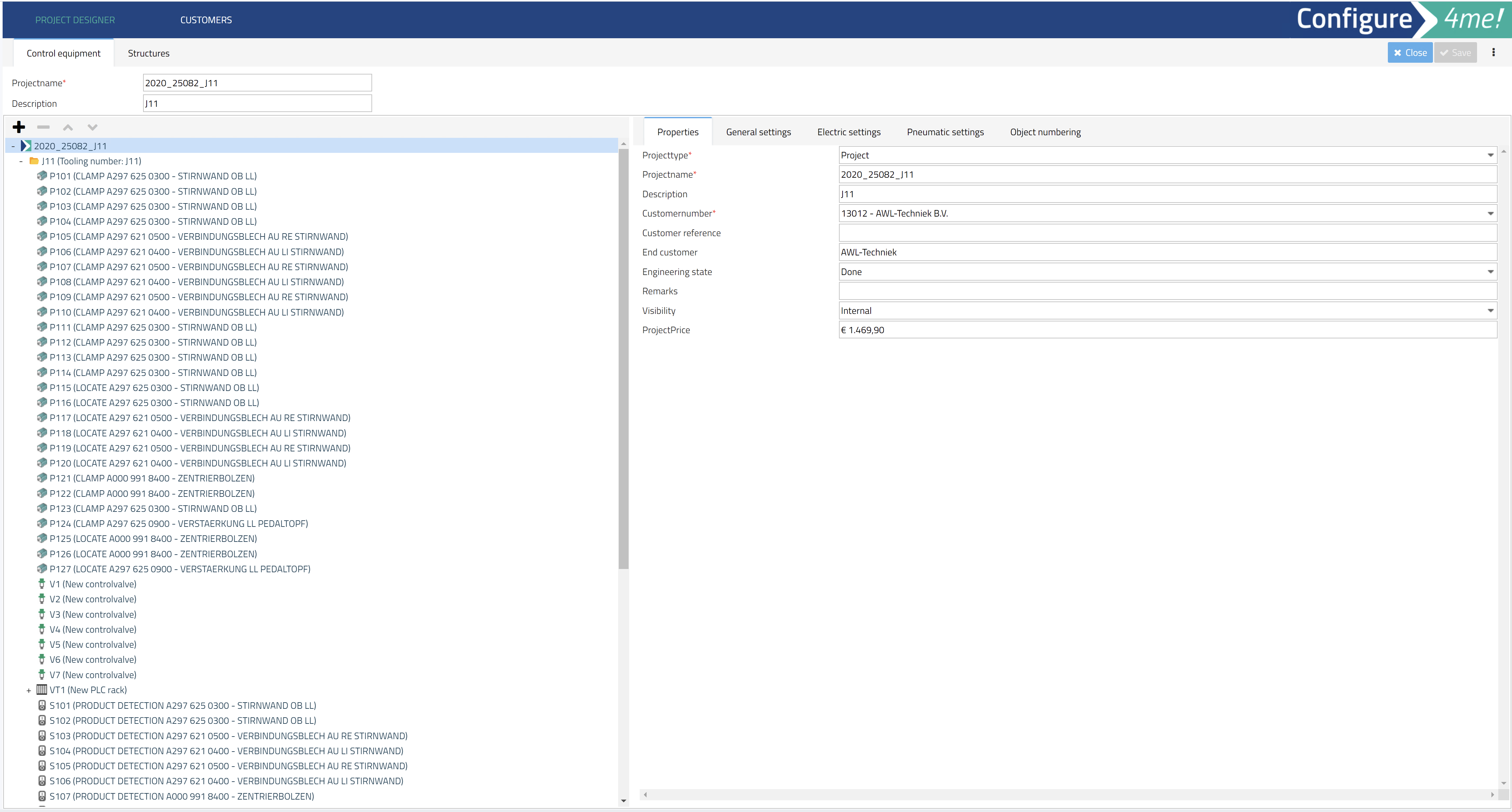Go to Customers in the top navigation
The width and height of the screenshot is (1512, 812).
click(x=206, y=20)
